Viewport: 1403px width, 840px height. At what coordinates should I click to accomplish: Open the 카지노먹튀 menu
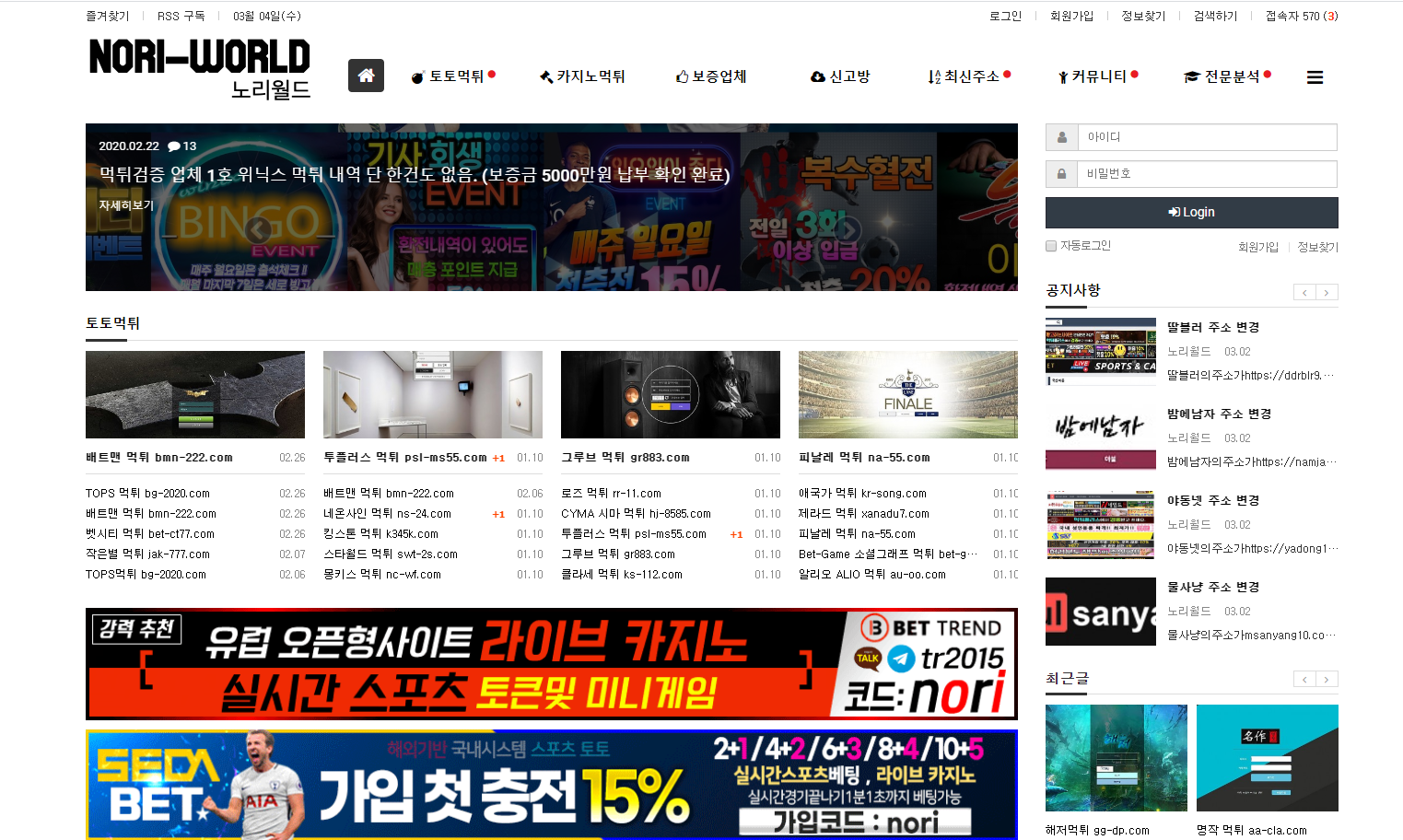click(582, 76)
